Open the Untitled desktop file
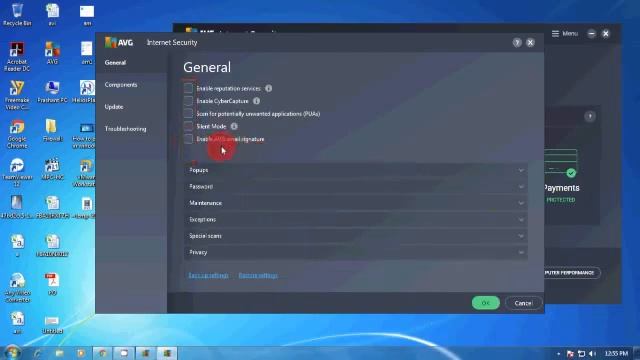Viewport: 640px width, 360px height. [x=52, y=325]
